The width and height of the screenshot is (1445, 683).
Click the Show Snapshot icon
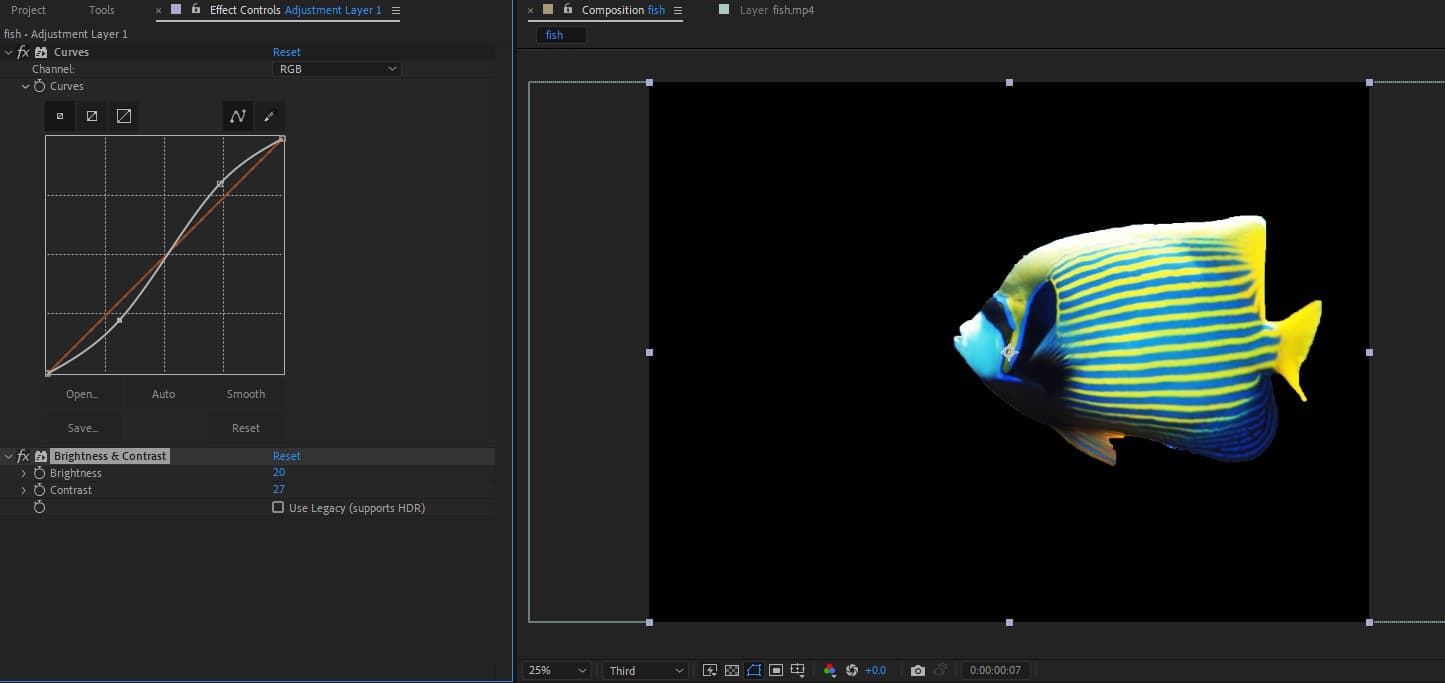[939, 670]
